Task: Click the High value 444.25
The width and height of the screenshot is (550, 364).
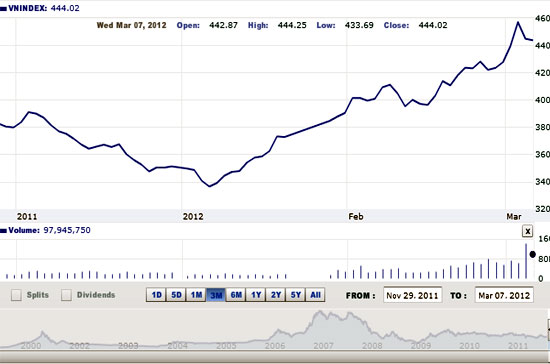Action: pos(292,25)
